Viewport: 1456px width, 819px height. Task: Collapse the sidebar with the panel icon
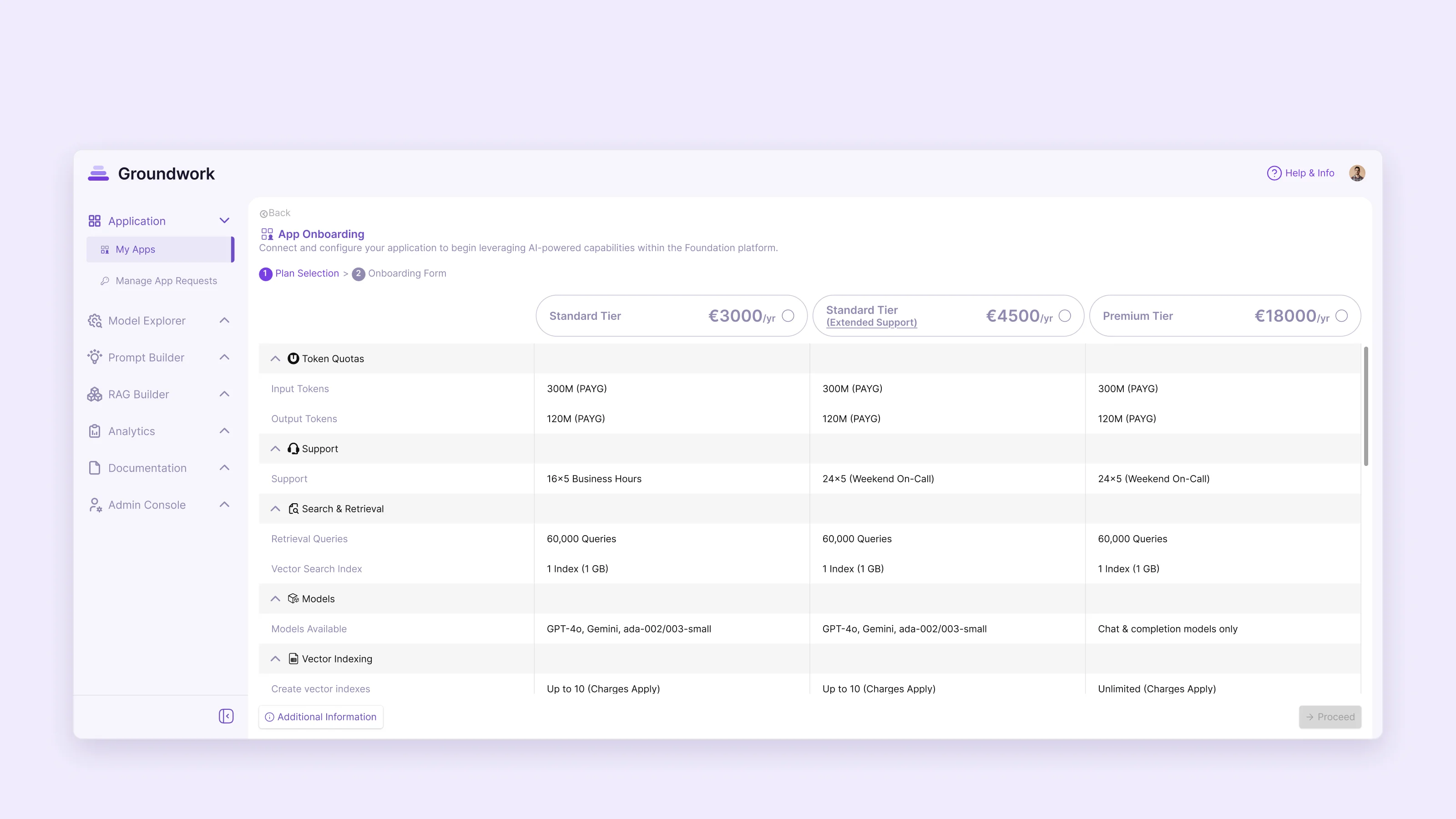(226, 716)
